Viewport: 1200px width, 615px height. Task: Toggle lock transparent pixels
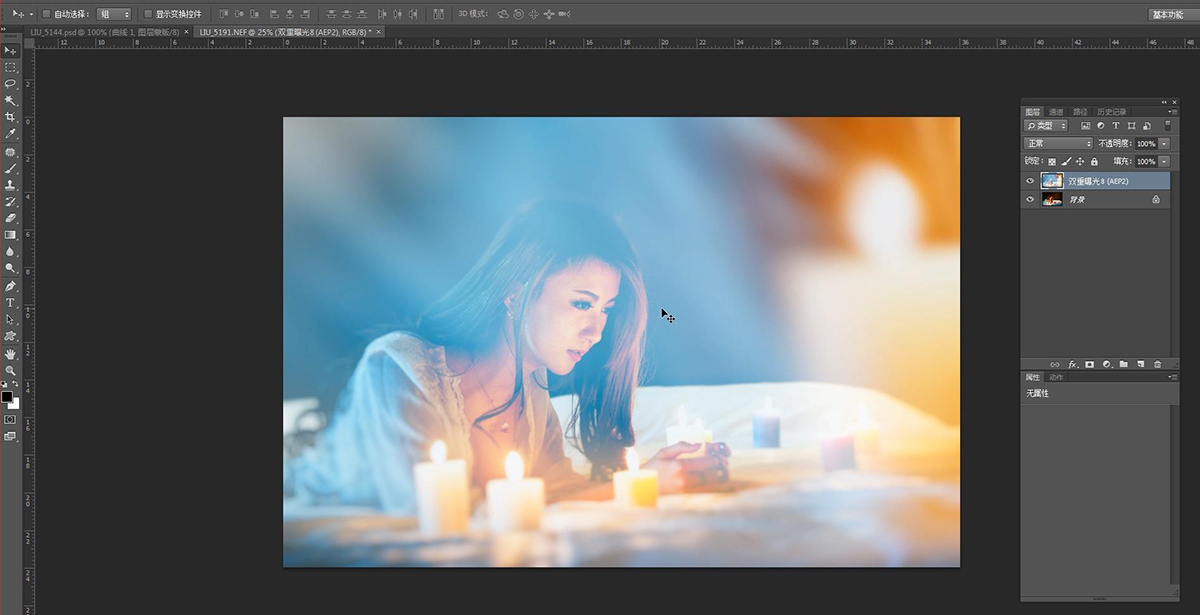[x=1052, y=161]
